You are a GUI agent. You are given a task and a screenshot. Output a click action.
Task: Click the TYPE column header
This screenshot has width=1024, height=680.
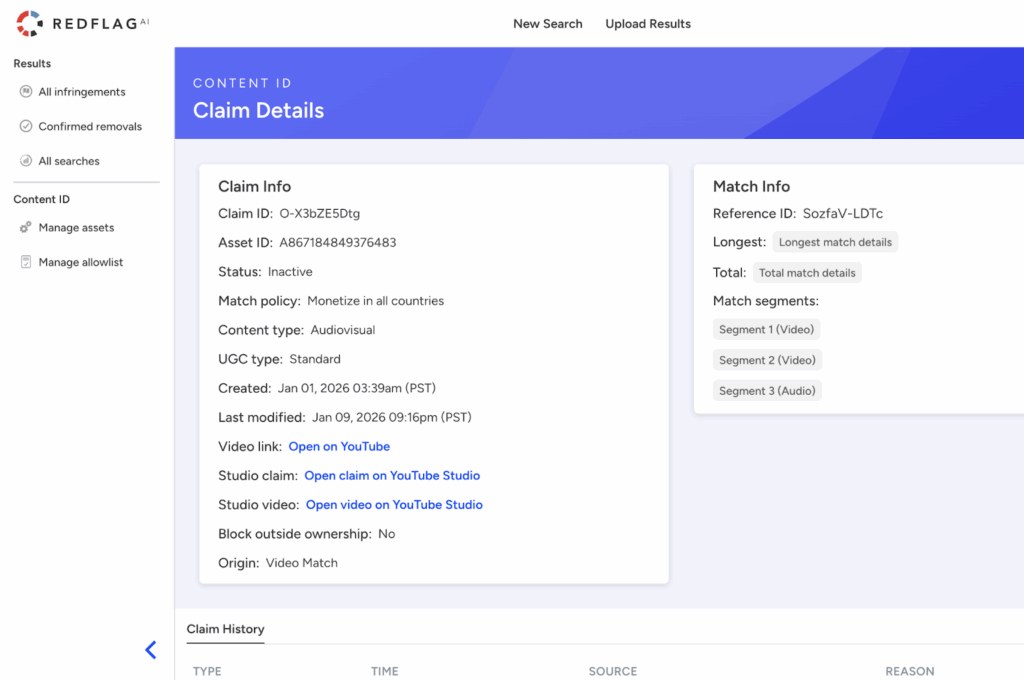tap(207, 671)
